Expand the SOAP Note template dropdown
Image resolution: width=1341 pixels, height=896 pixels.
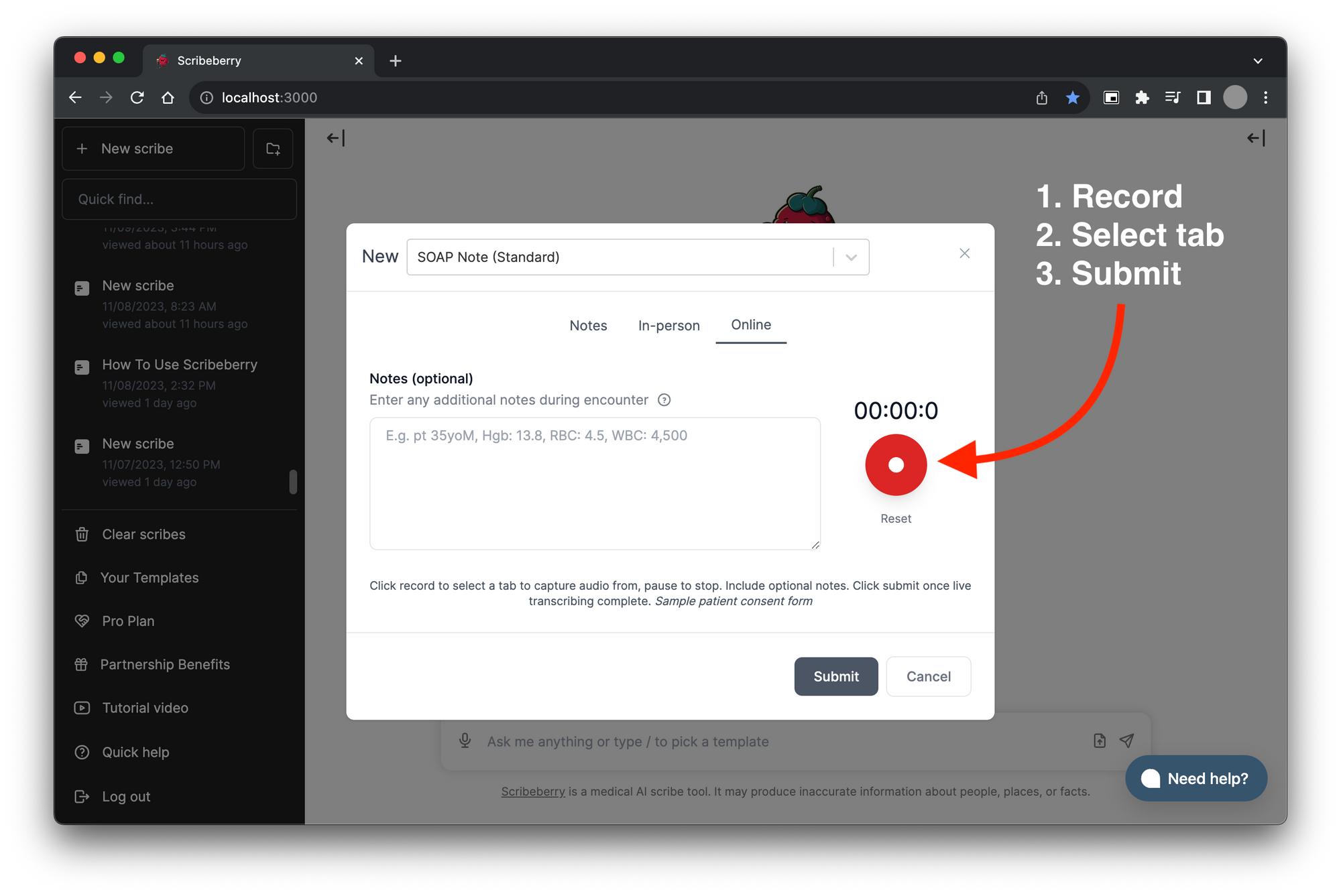(851, 257)
